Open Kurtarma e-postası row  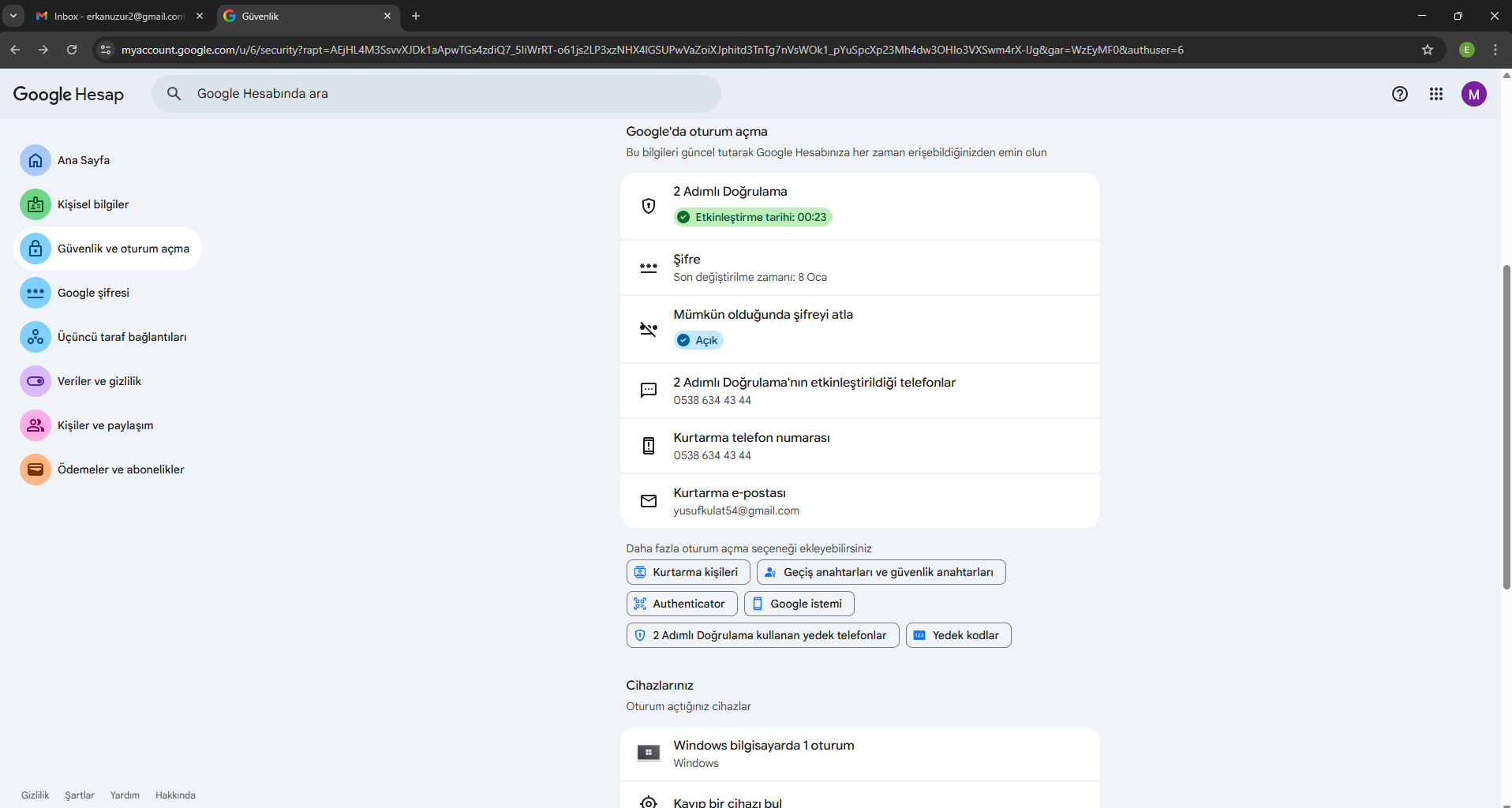[860, 501]
